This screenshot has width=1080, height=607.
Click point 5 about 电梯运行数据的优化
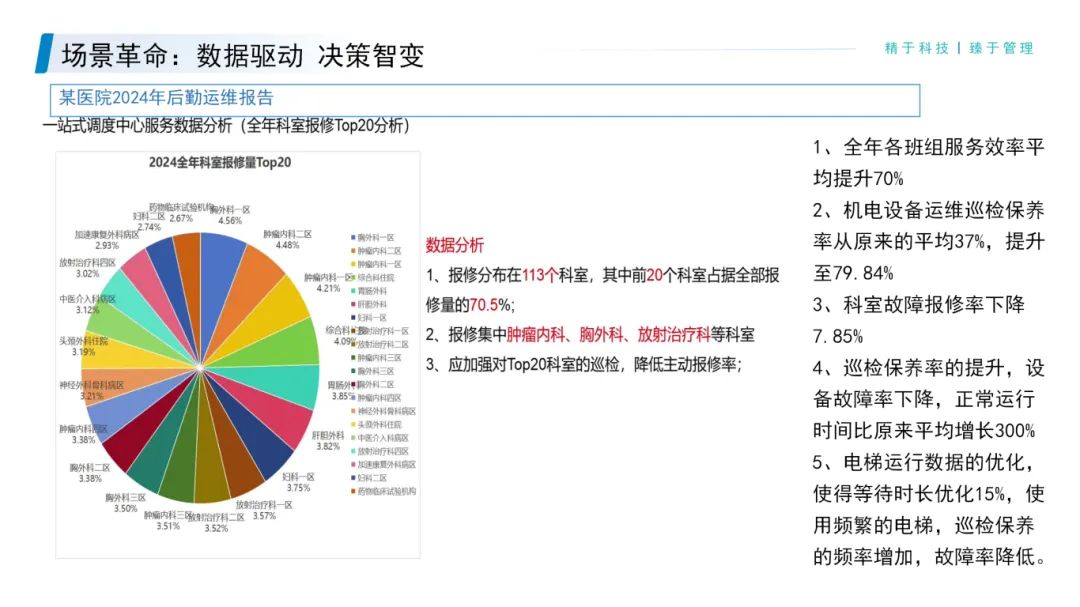[x=930, y=510]
